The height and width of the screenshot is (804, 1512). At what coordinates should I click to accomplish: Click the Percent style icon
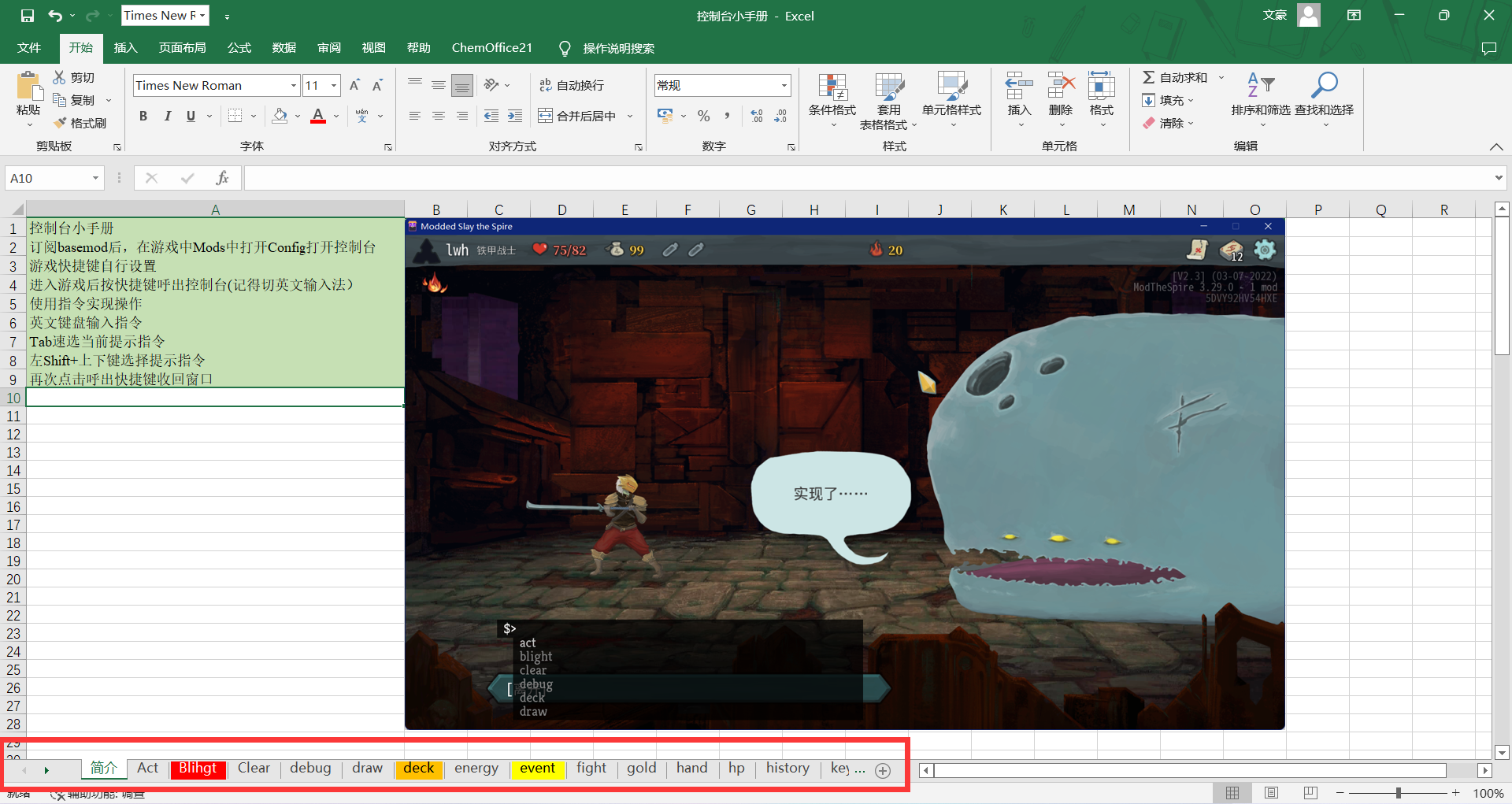tap(704, 116)
